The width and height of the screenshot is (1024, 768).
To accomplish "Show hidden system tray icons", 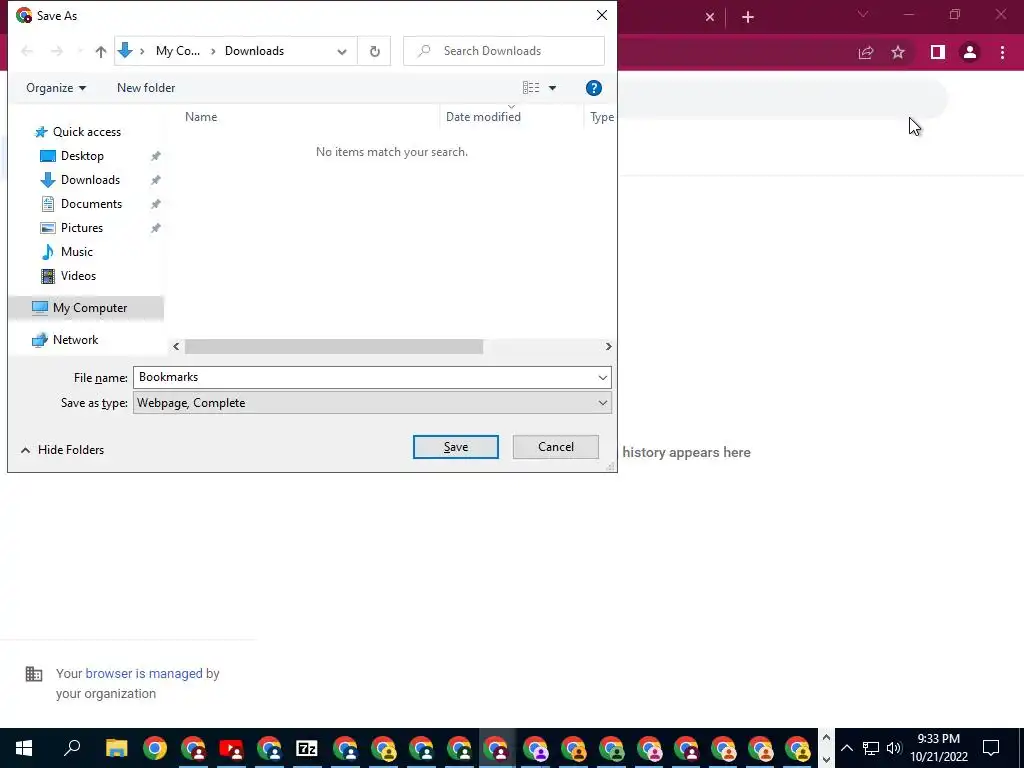I will click(x=846, y=748).
